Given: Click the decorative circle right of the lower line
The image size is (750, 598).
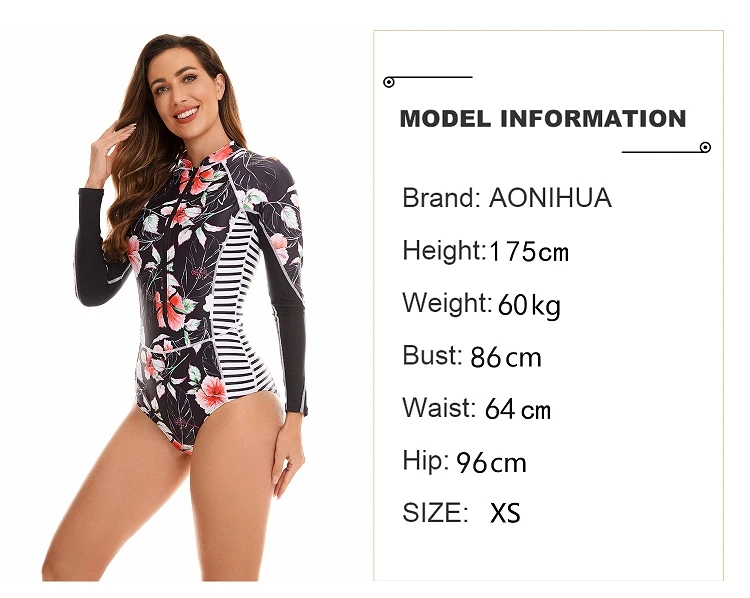Looking at the screenshot, I should click(x=705, y=147).
